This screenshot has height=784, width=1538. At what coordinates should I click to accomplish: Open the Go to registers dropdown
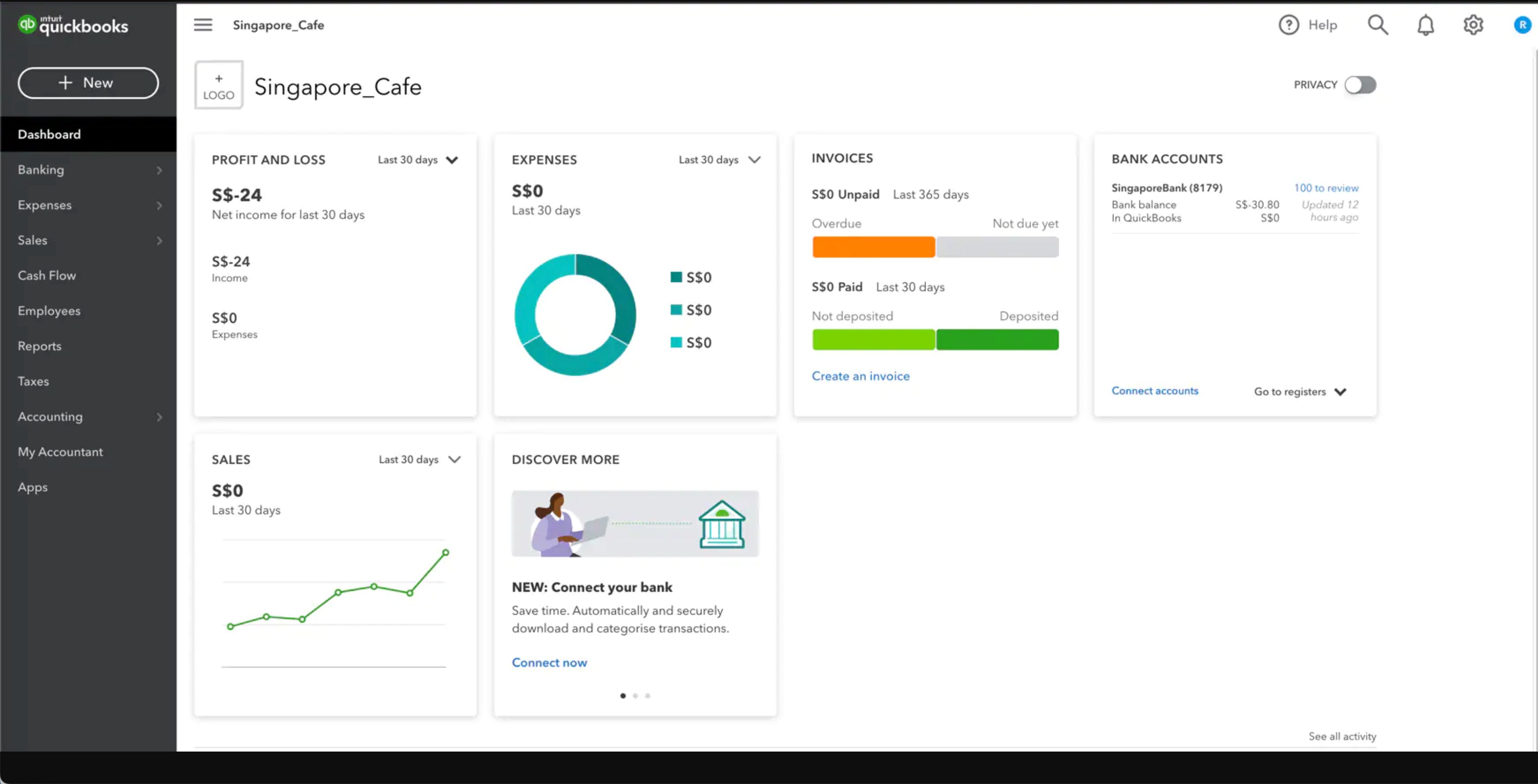[1300, 392]
